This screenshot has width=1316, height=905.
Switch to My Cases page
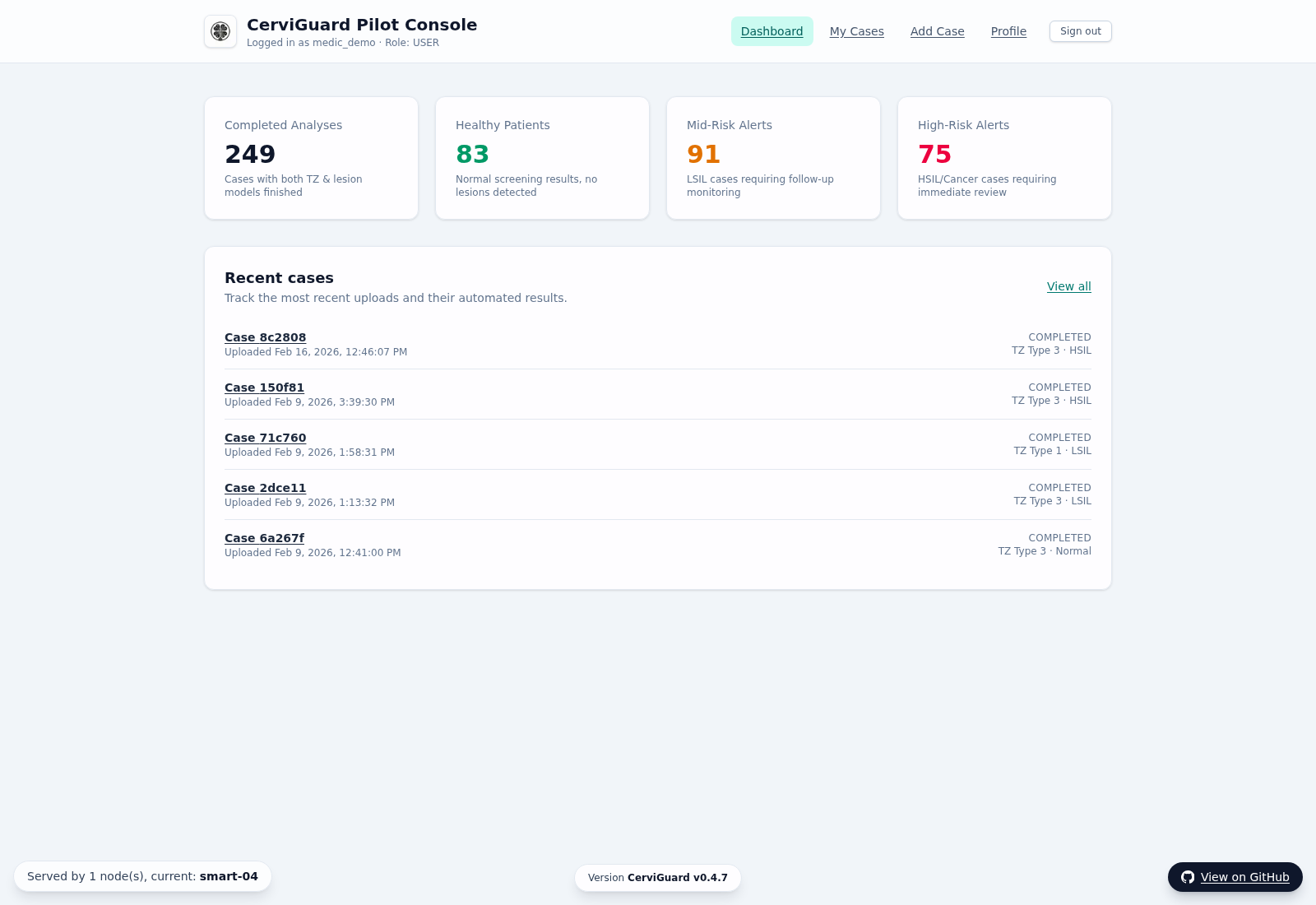coord(856,30)
